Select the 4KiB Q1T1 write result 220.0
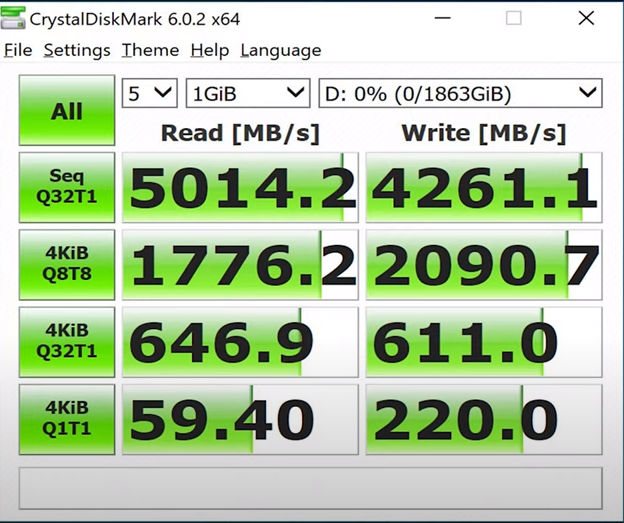 tap(484, 419)
